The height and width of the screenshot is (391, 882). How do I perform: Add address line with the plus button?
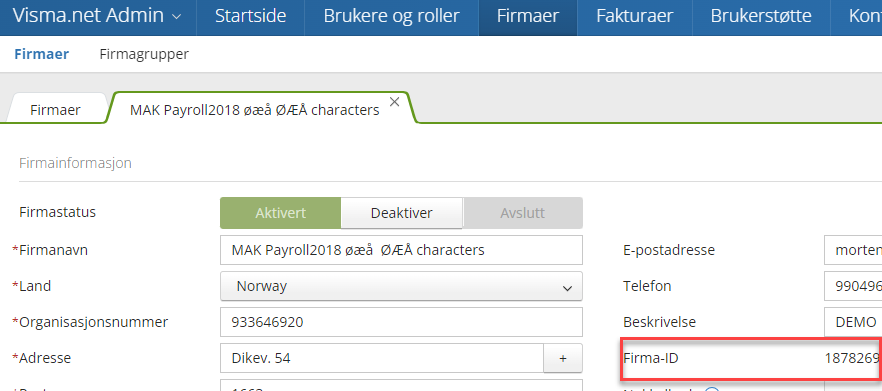[x=562, y=358]
